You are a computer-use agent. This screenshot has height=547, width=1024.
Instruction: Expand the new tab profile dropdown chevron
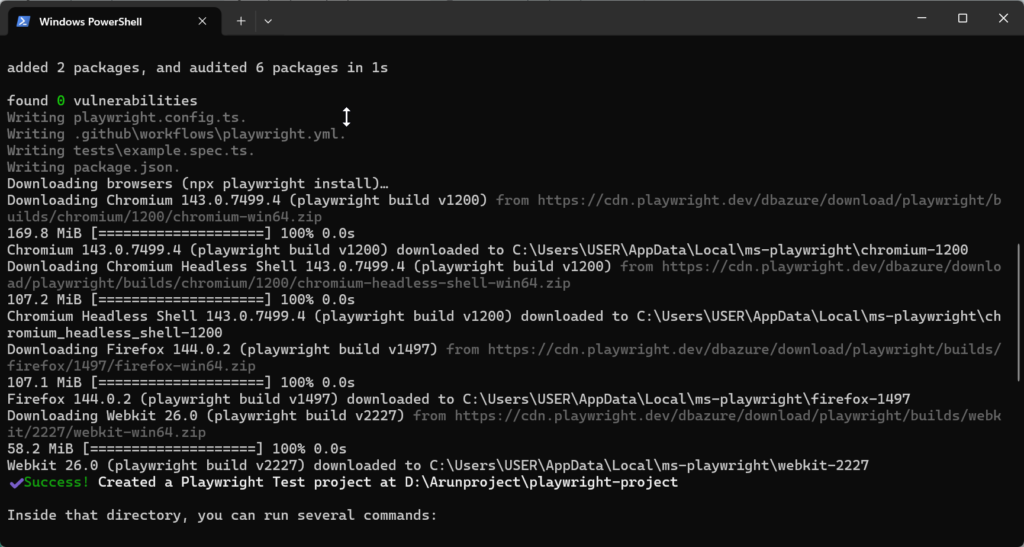click(268, 20)
